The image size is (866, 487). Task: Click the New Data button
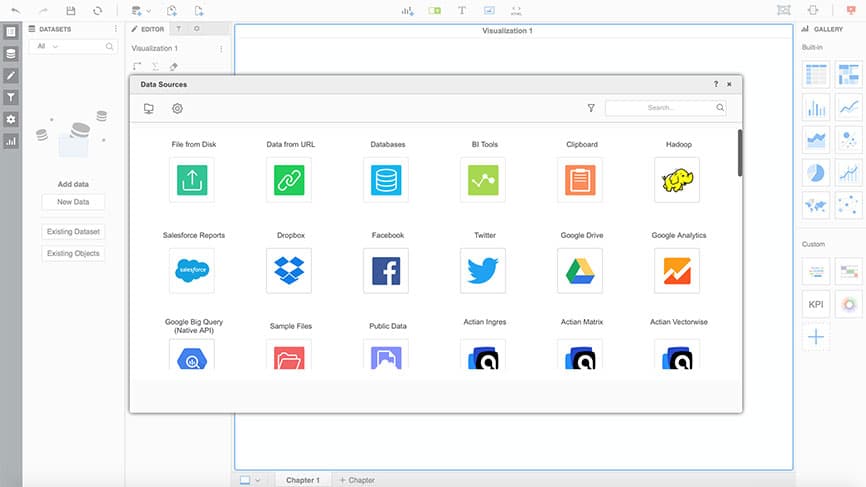tap(73, 202)
